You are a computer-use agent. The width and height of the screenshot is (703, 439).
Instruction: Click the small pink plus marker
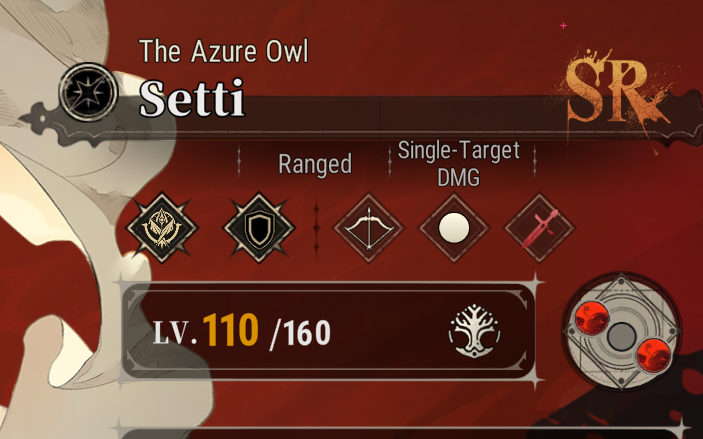[564, 26]
